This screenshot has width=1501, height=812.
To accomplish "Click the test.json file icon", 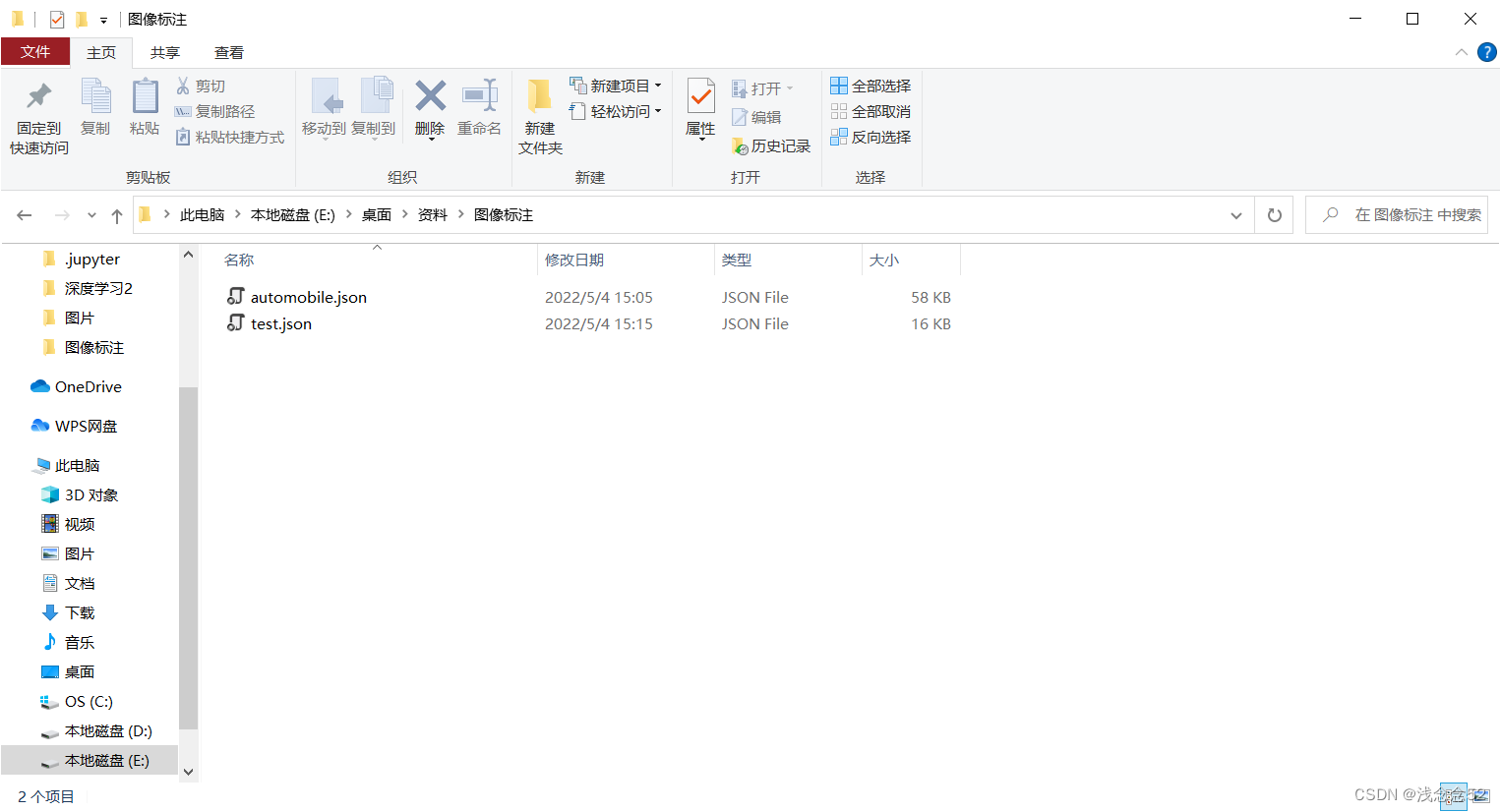I will tap(235, 322).
